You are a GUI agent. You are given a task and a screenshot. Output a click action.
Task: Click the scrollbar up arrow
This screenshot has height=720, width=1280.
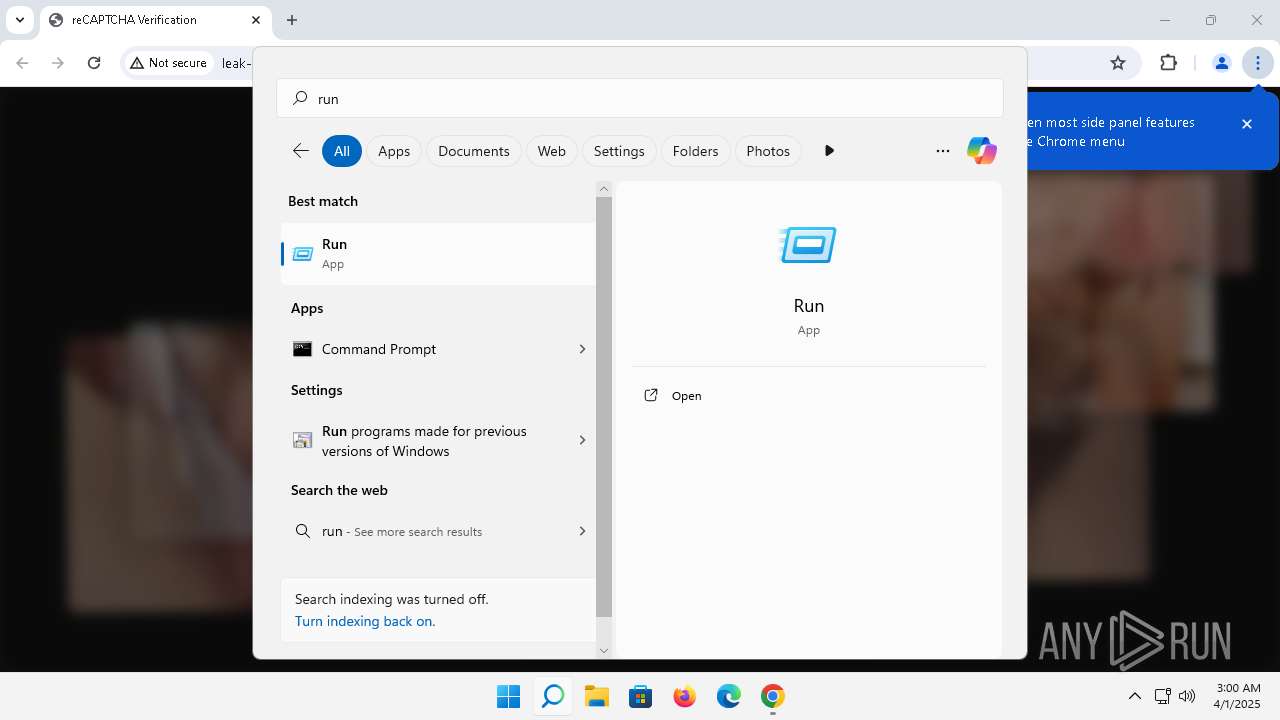[604, 188]
